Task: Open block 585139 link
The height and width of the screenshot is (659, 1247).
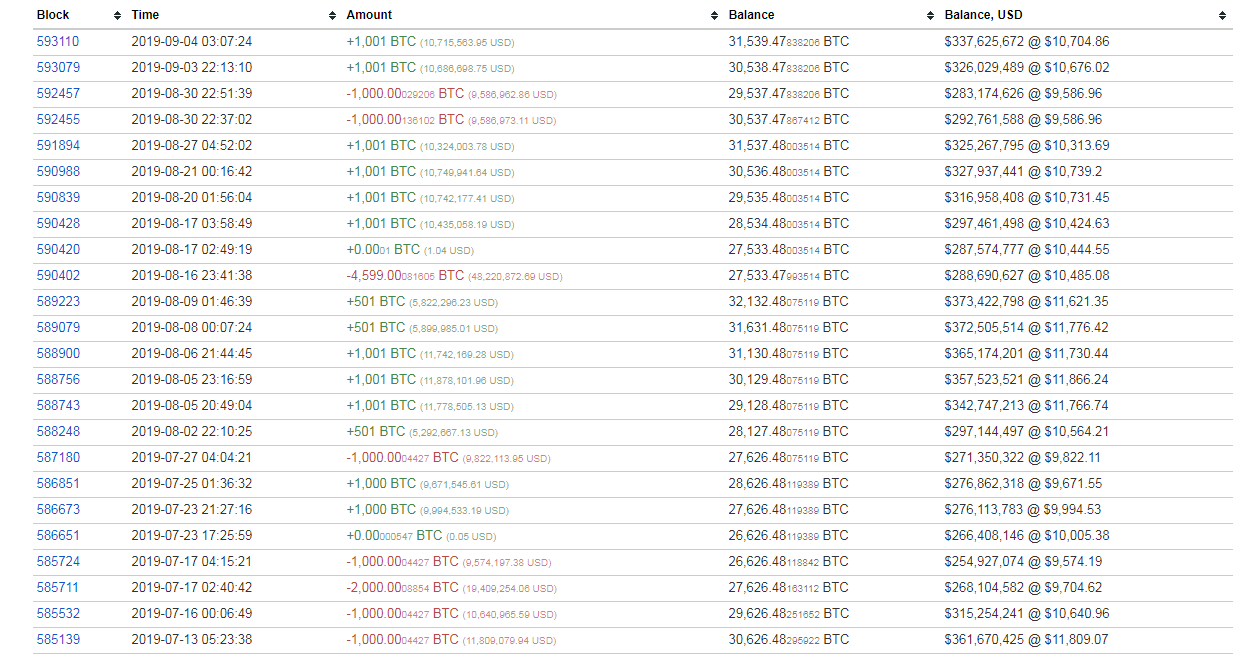Action: point(58,640)
